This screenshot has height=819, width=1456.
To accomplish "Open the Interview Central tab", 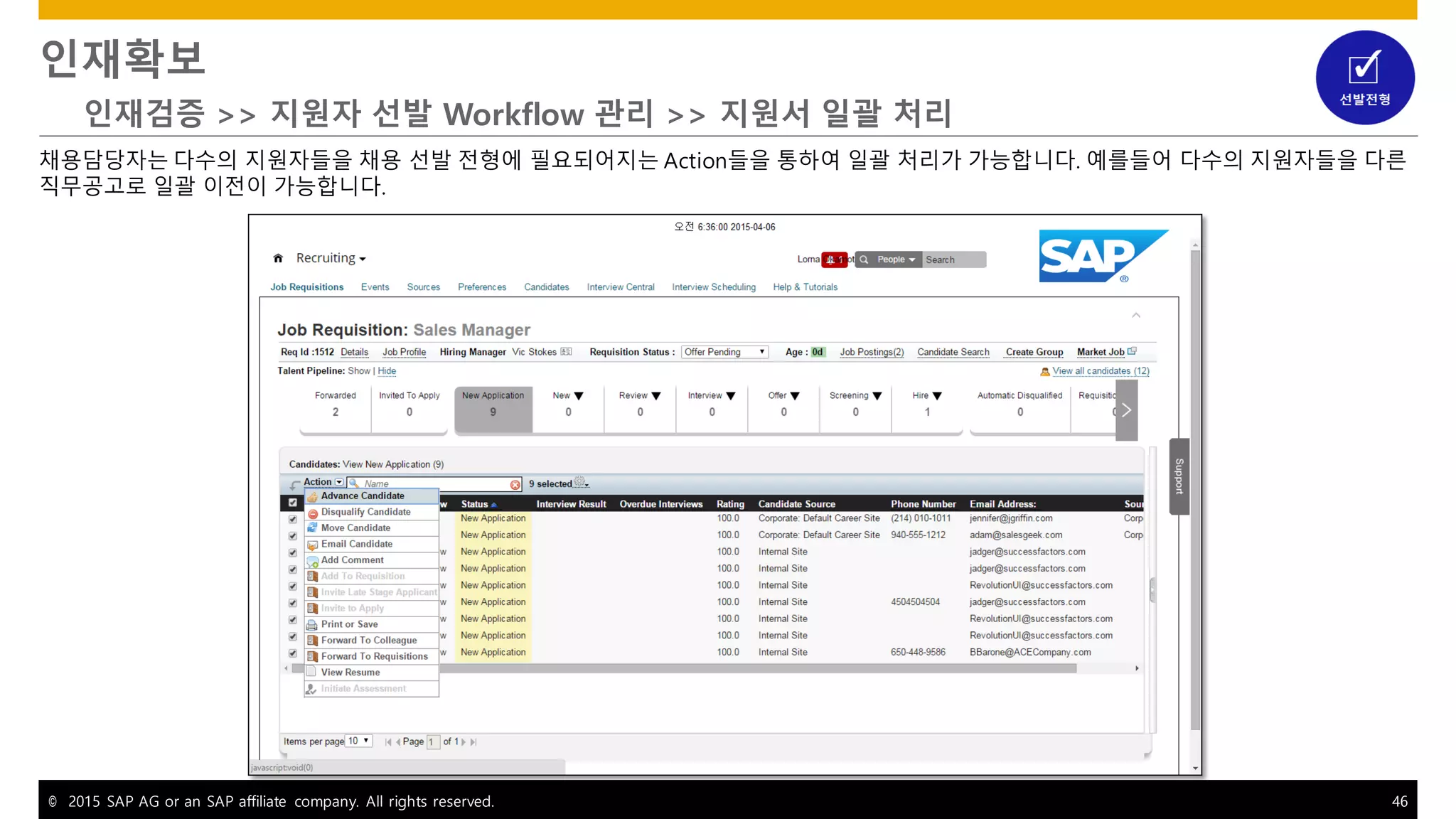I will point(621,287).
